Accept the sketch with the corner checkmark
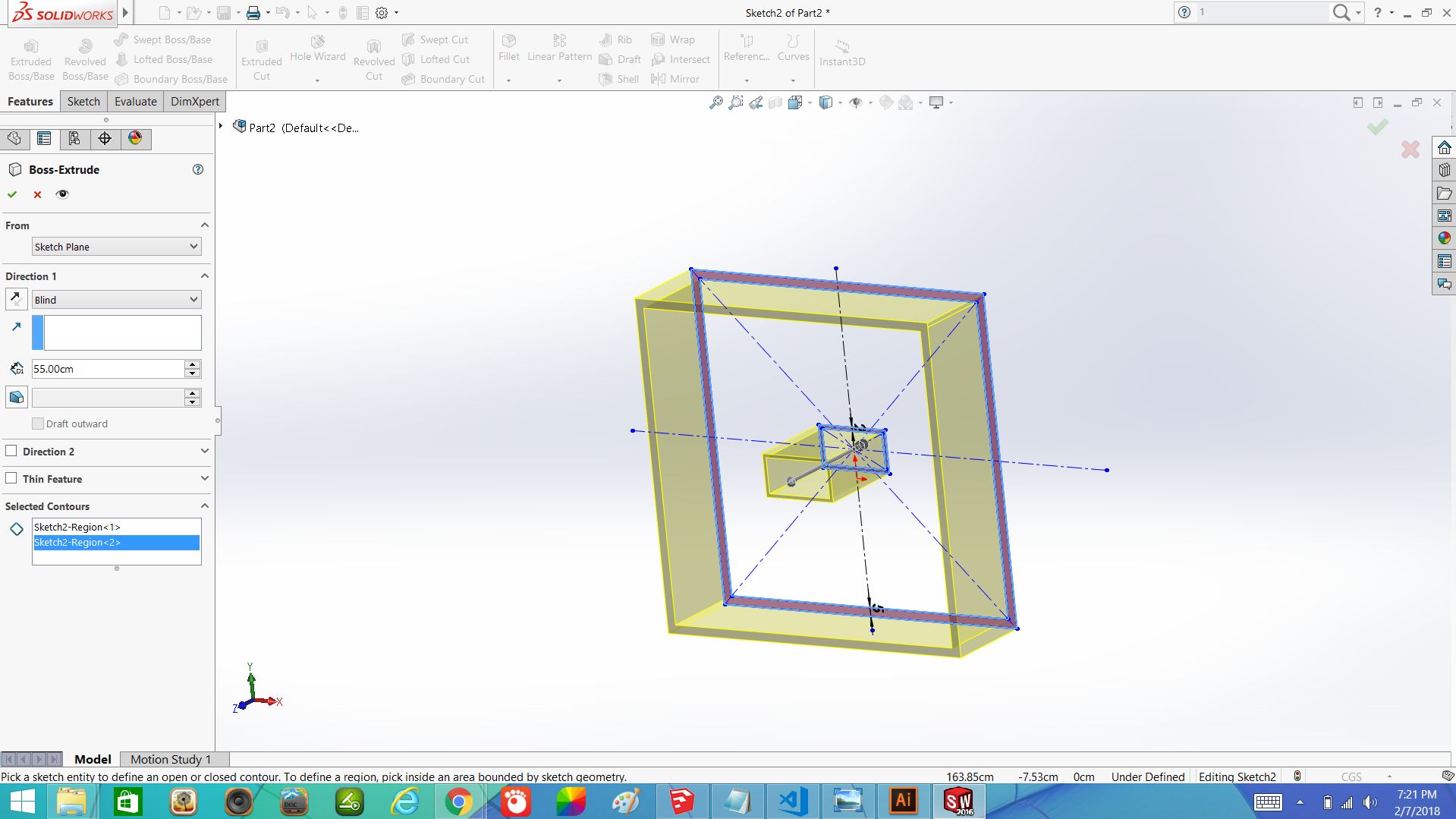Image resolution: width=1456 pixels, height=819 pixels. 1377,127
